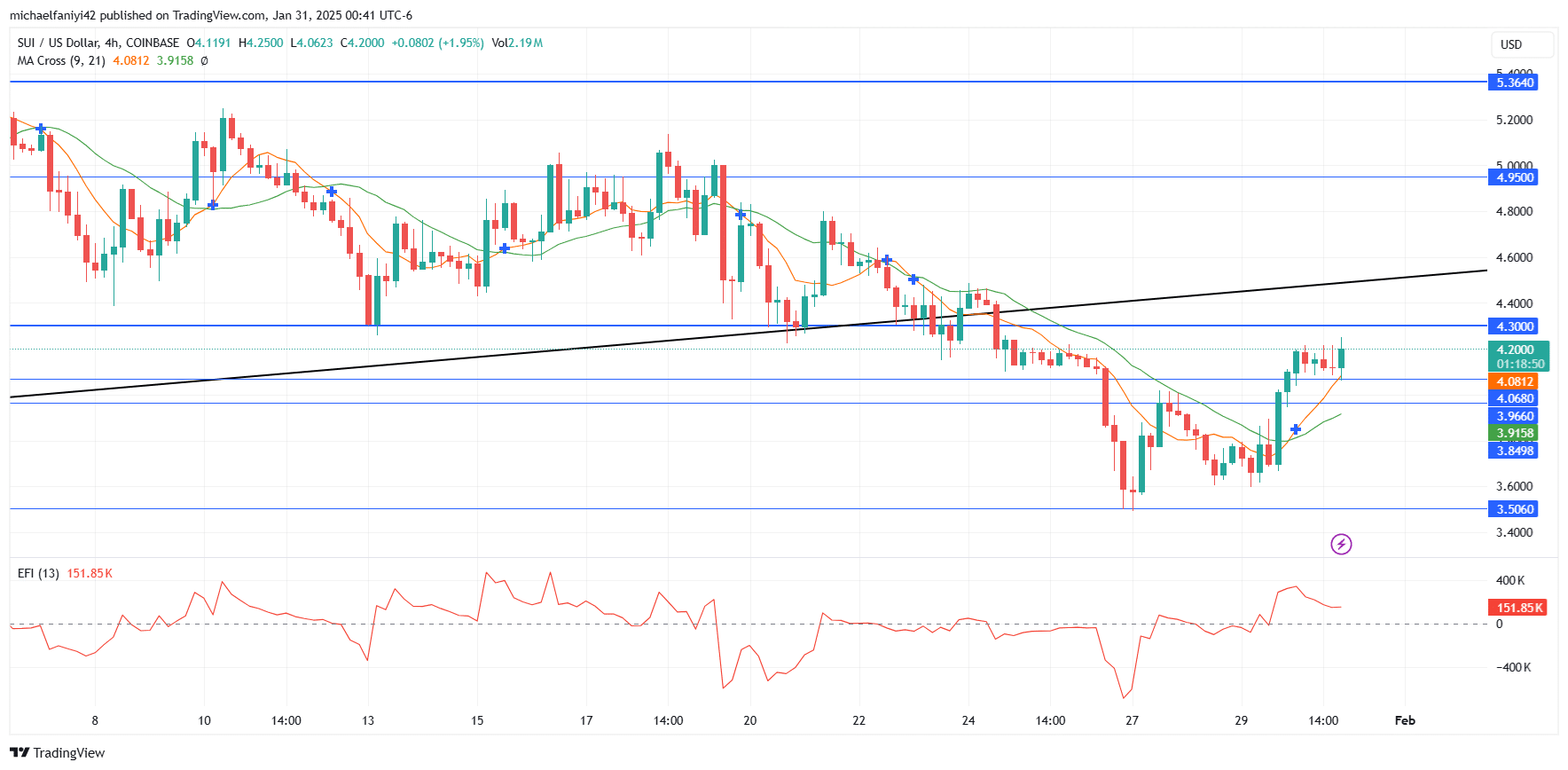Click the 4.8000 price axis tick
The image size is (1568, 770).
1514,211
